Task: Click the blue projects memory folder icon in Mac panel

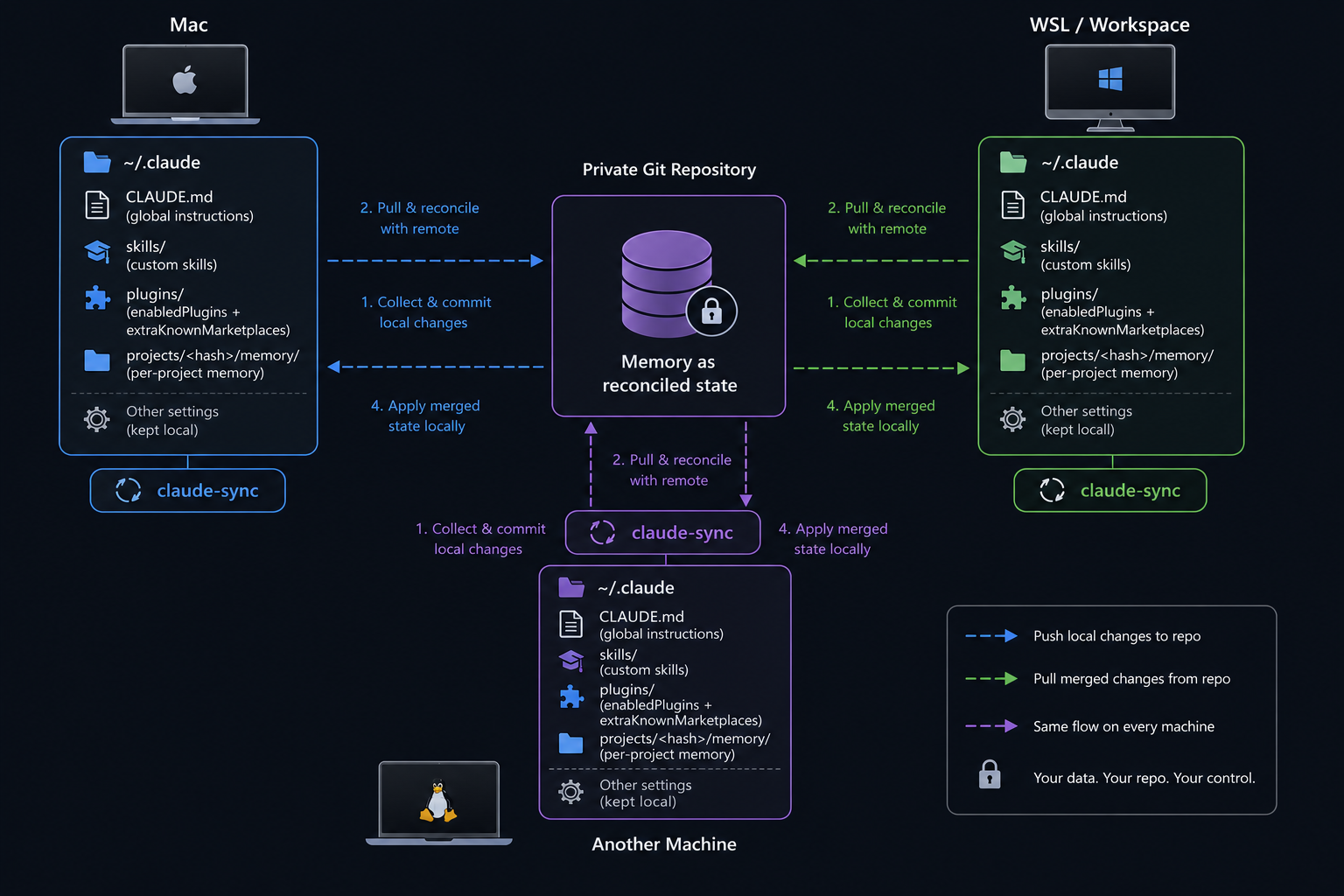Action: pyautogui.click(x=97, y=360)
